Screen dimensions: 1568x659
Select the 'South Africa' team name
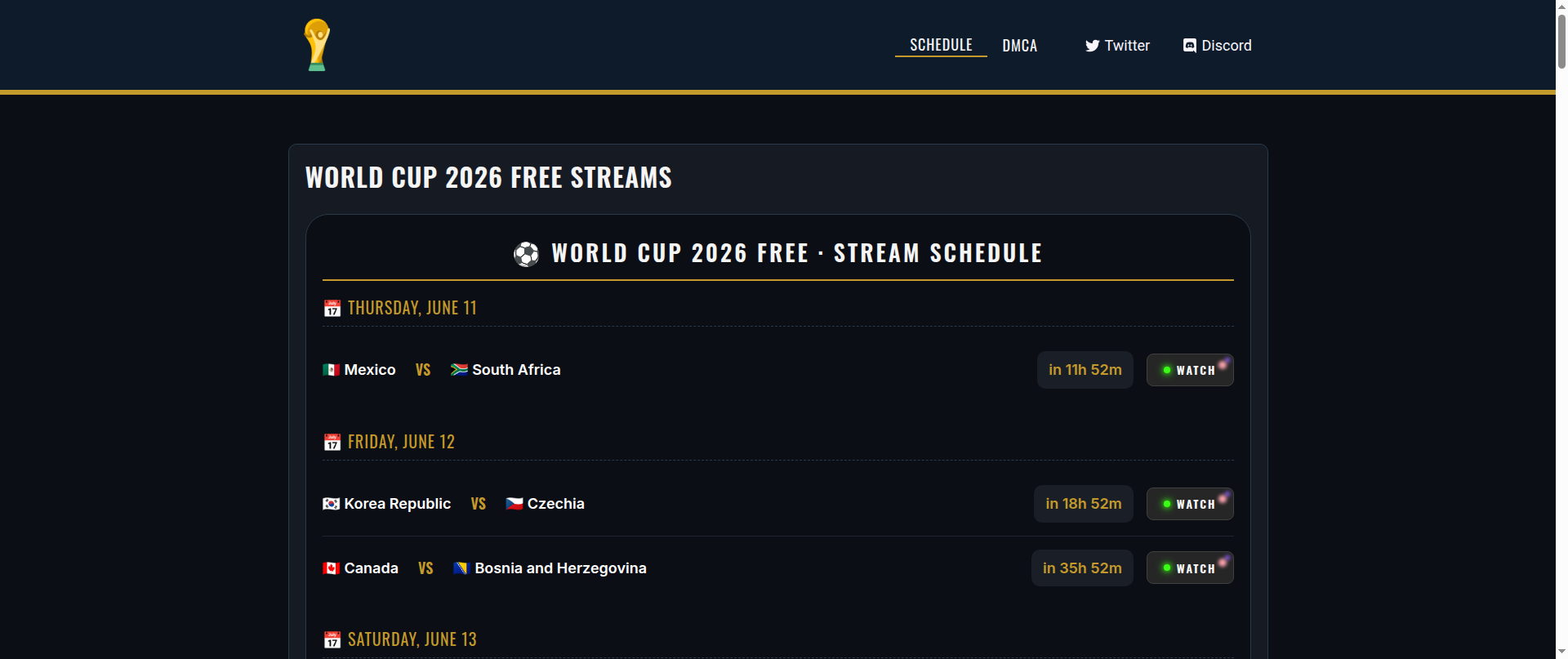516,370
